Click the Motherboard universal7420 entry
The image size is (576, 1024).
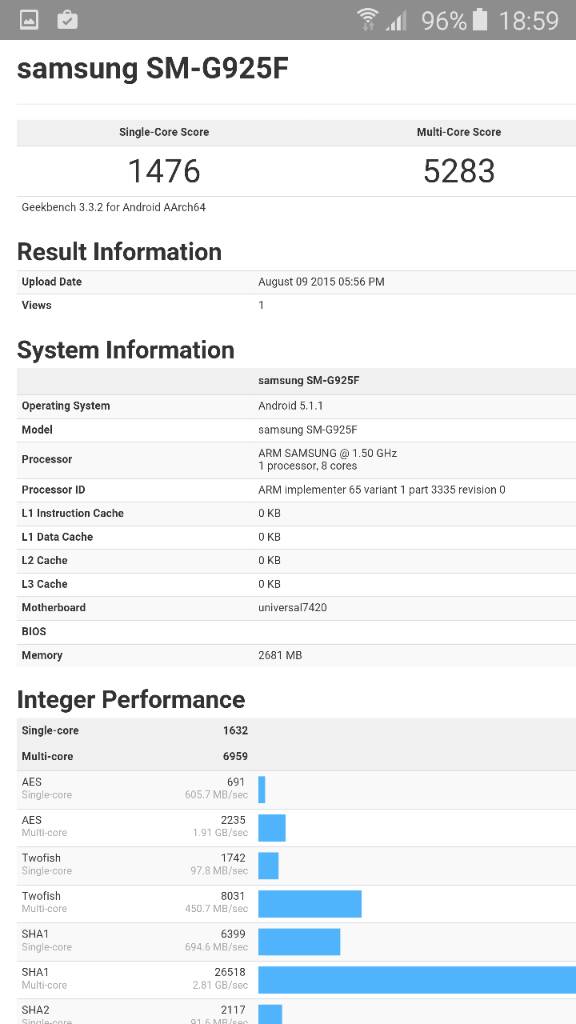(288, 607)
